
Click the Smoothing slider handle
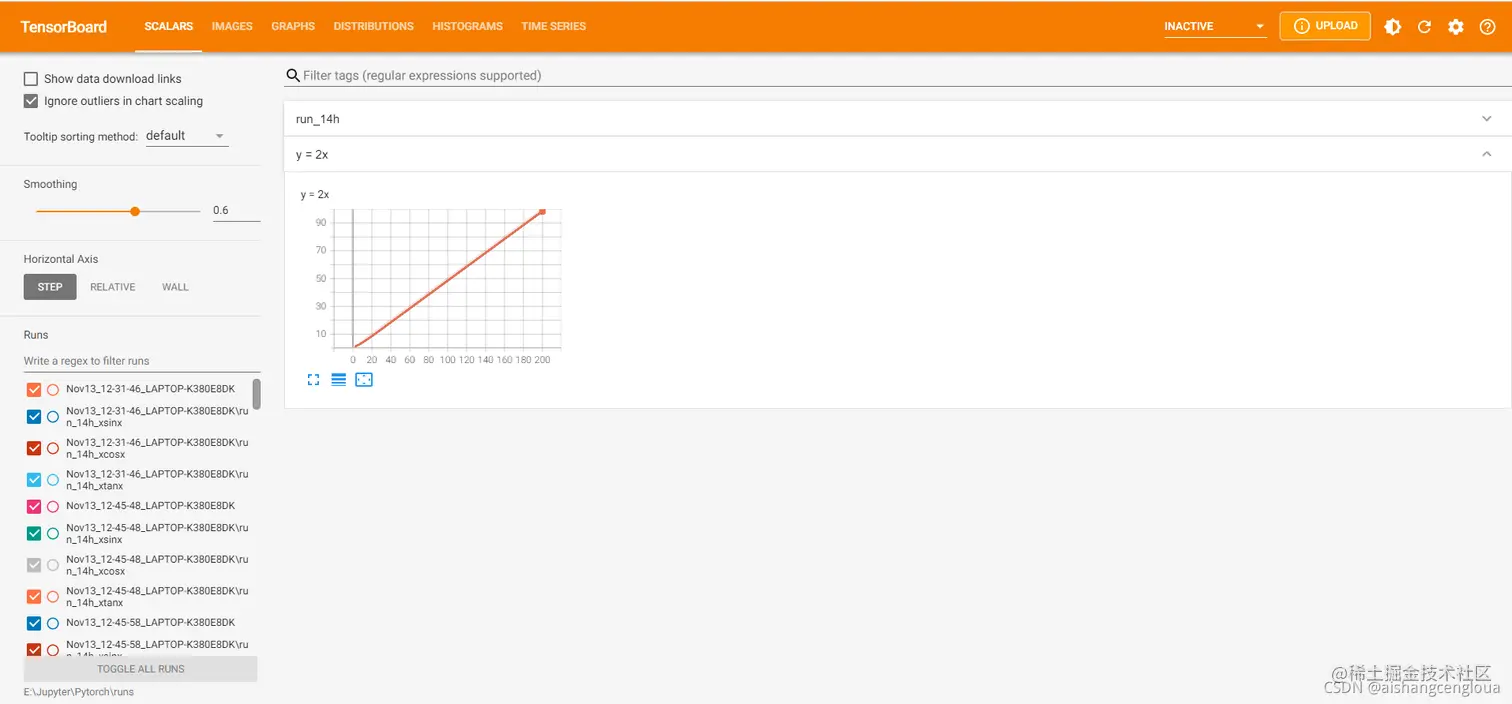135,211
